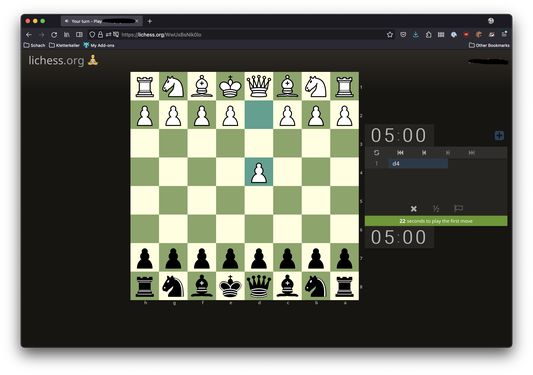Jump to the first move of the game
This screenshot has width=533, height=375.
400,153
